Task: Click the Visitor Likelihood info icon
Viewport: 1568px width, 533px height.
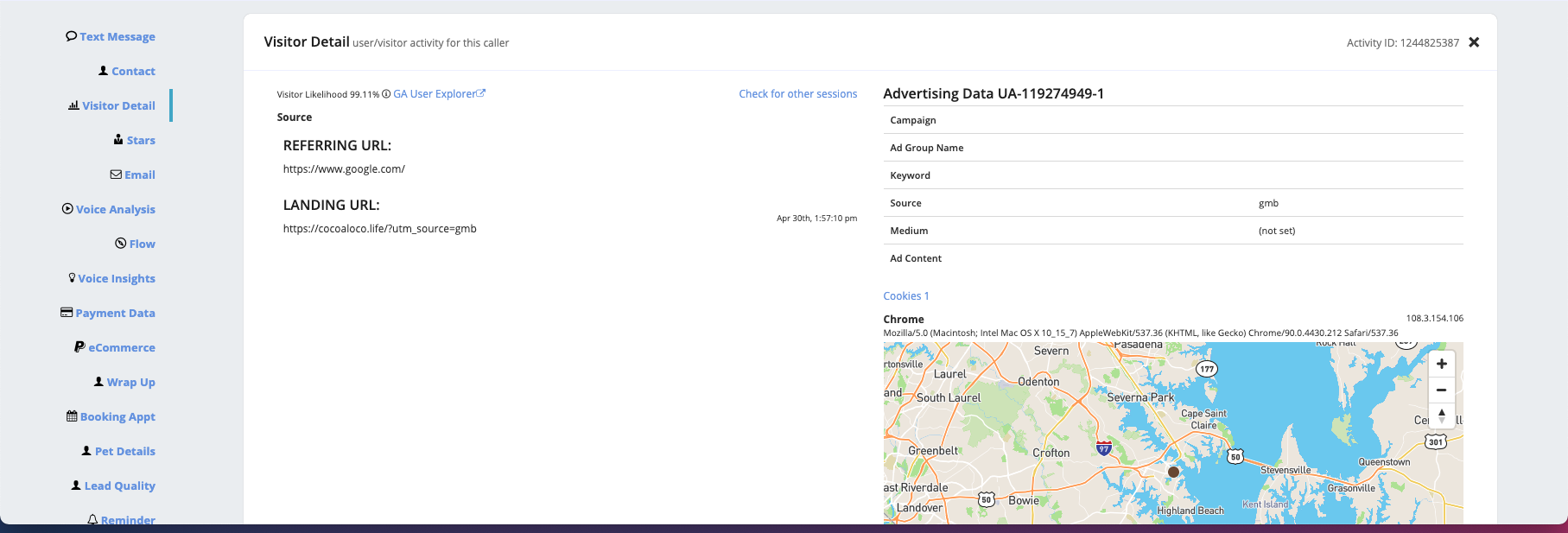Action: click(386, 94)
